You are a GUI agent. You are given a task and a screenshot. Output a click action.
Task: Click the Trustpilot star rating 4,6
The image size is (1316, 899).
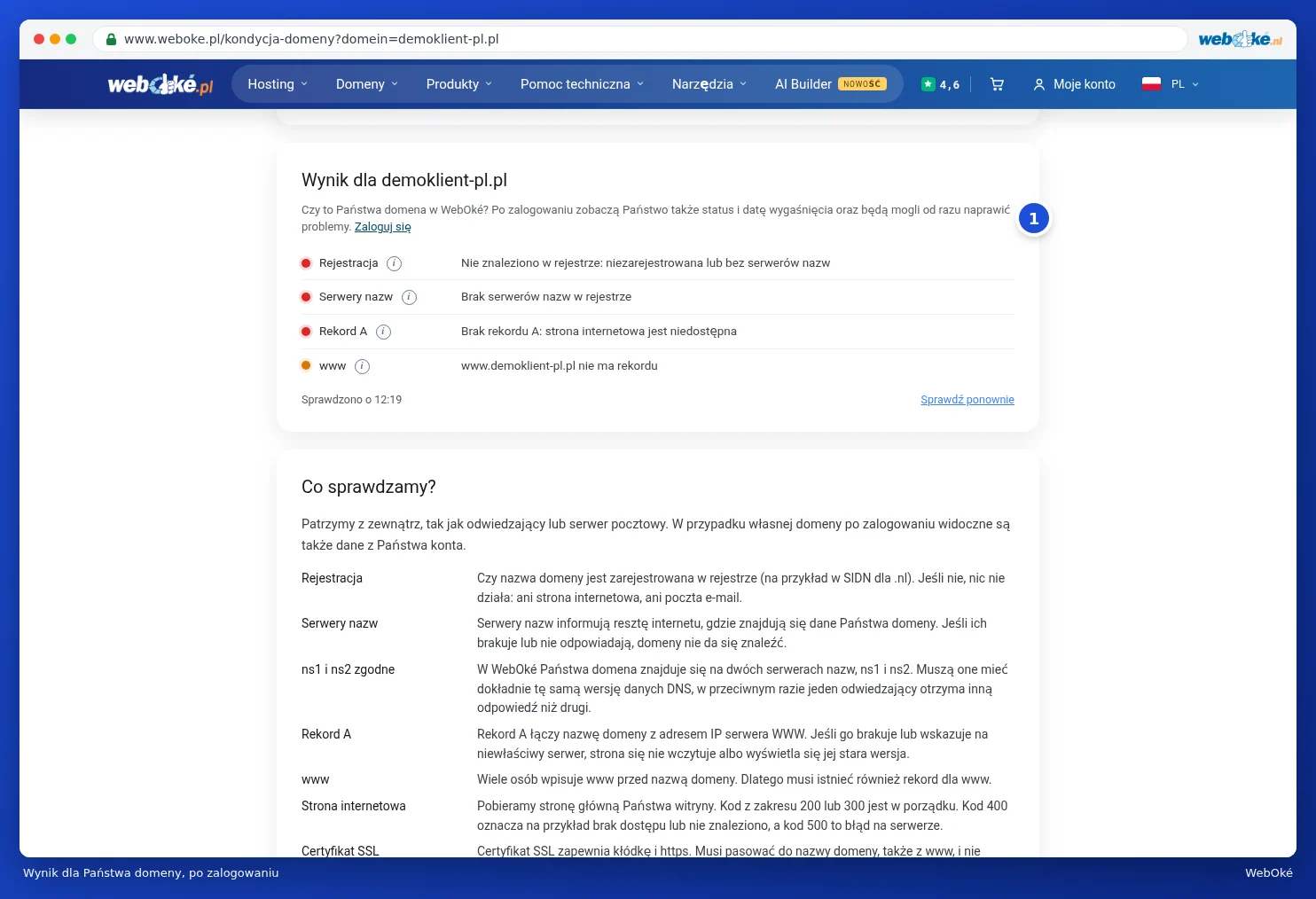coord(940,84)
